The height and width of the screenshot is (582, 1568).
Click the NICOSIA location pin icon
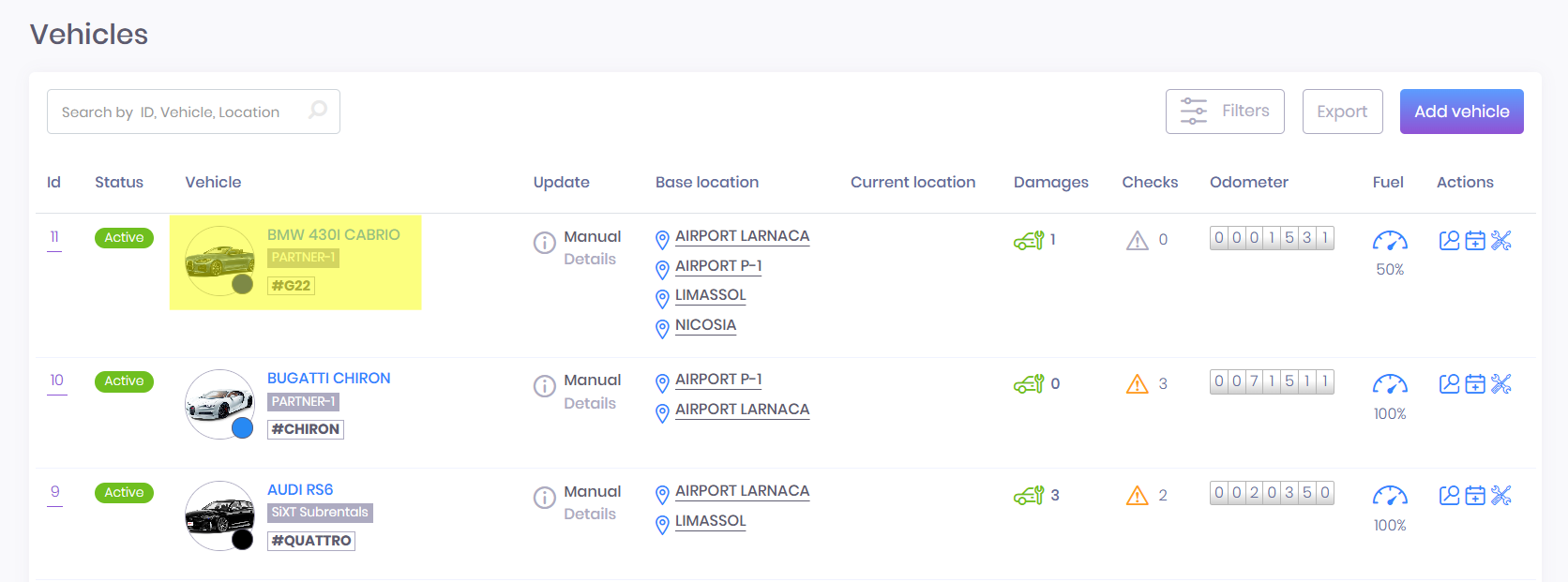coord(662,328)
